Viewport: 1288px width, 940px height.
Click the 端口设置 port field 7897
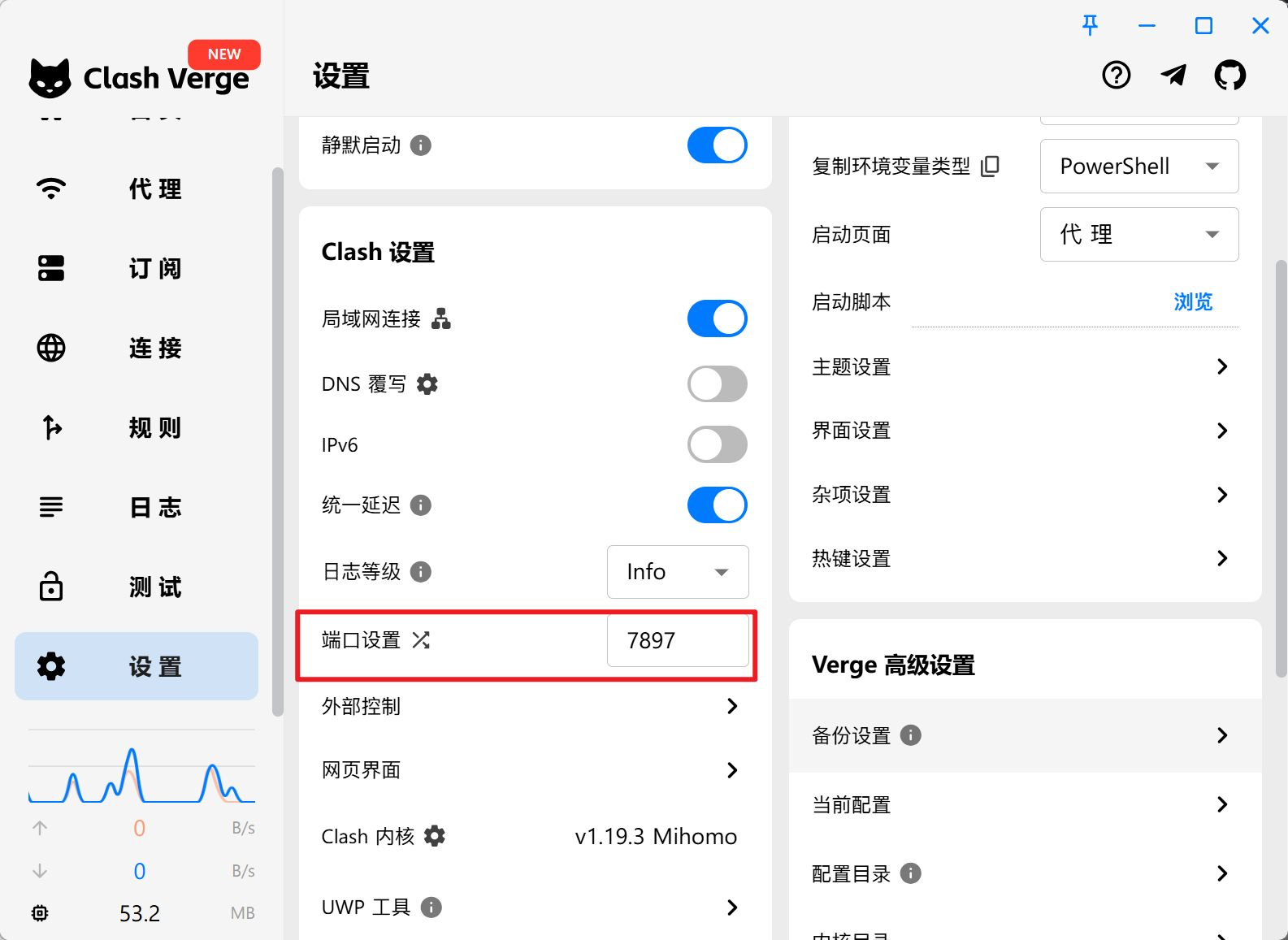coord(678,640)
